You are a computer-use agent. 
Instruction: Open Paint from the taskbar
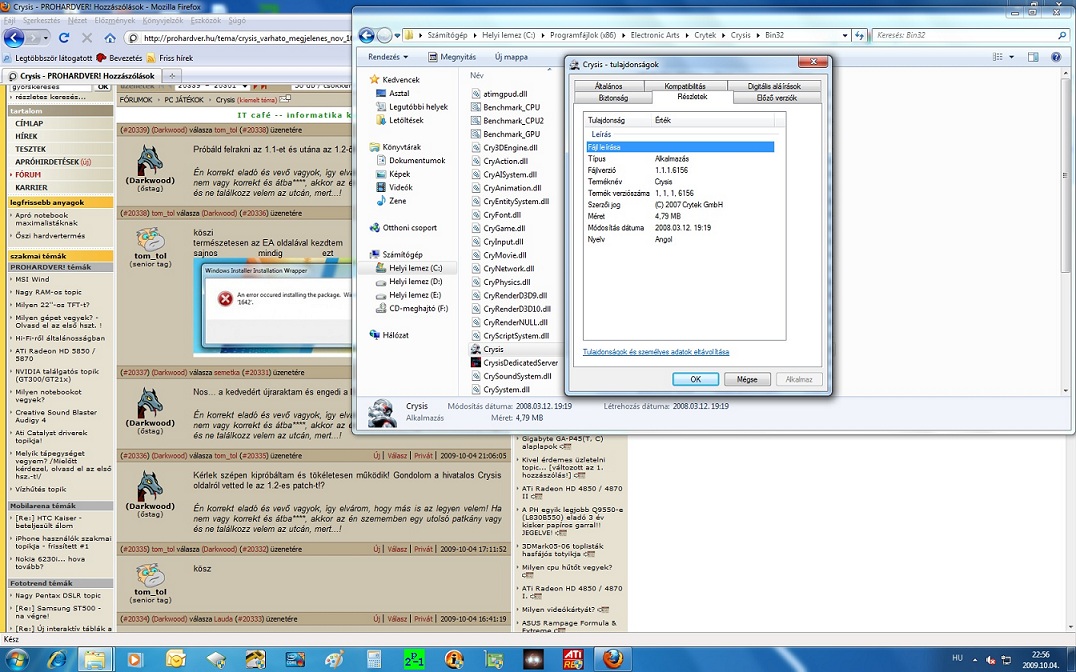click(x=334, y=659)
